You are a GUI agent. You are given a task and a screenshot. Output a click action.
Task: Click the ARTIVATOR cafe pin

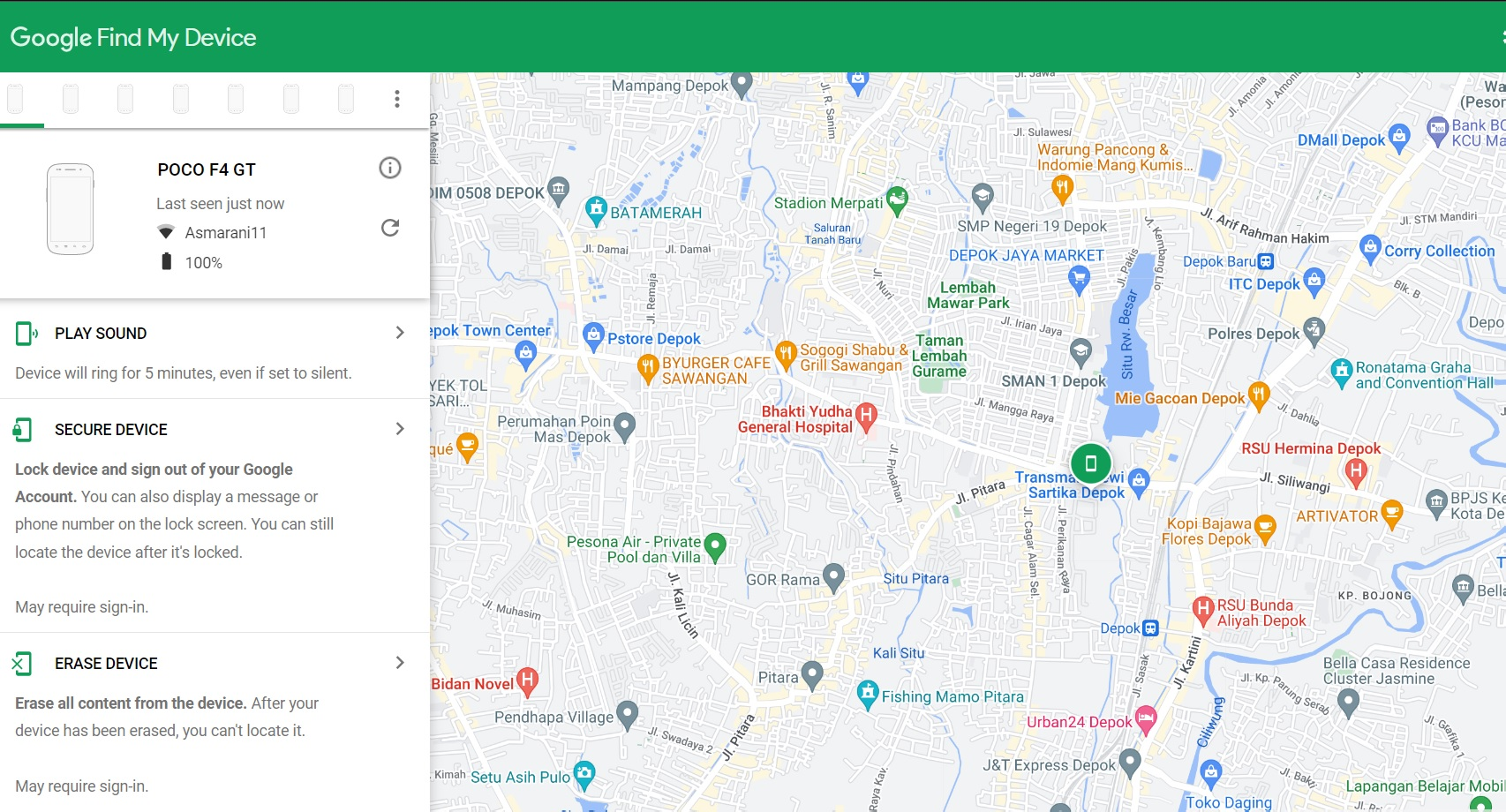(x=1392, y=514)
